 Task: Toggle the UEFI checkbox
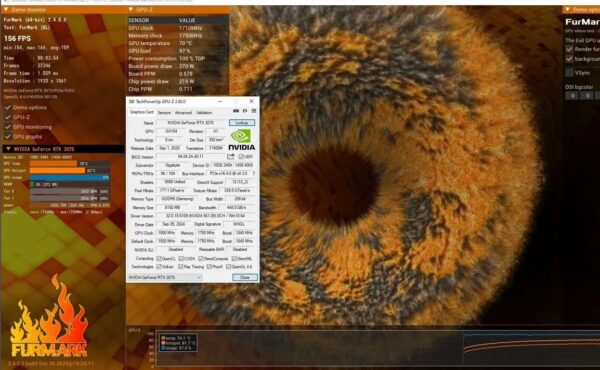coord(241,156)
